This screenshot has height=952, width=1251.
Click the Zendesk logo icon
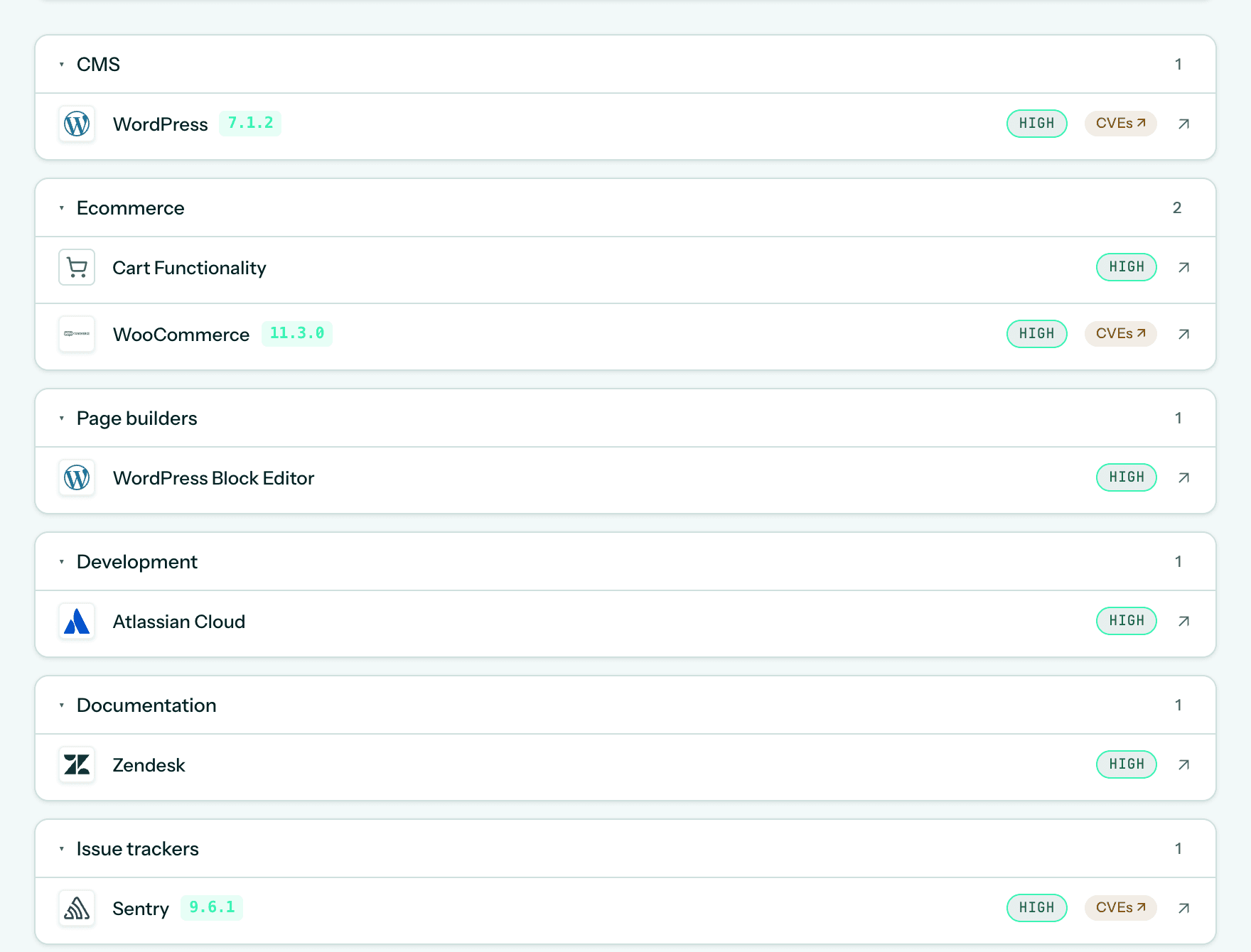tap(77, 765)
